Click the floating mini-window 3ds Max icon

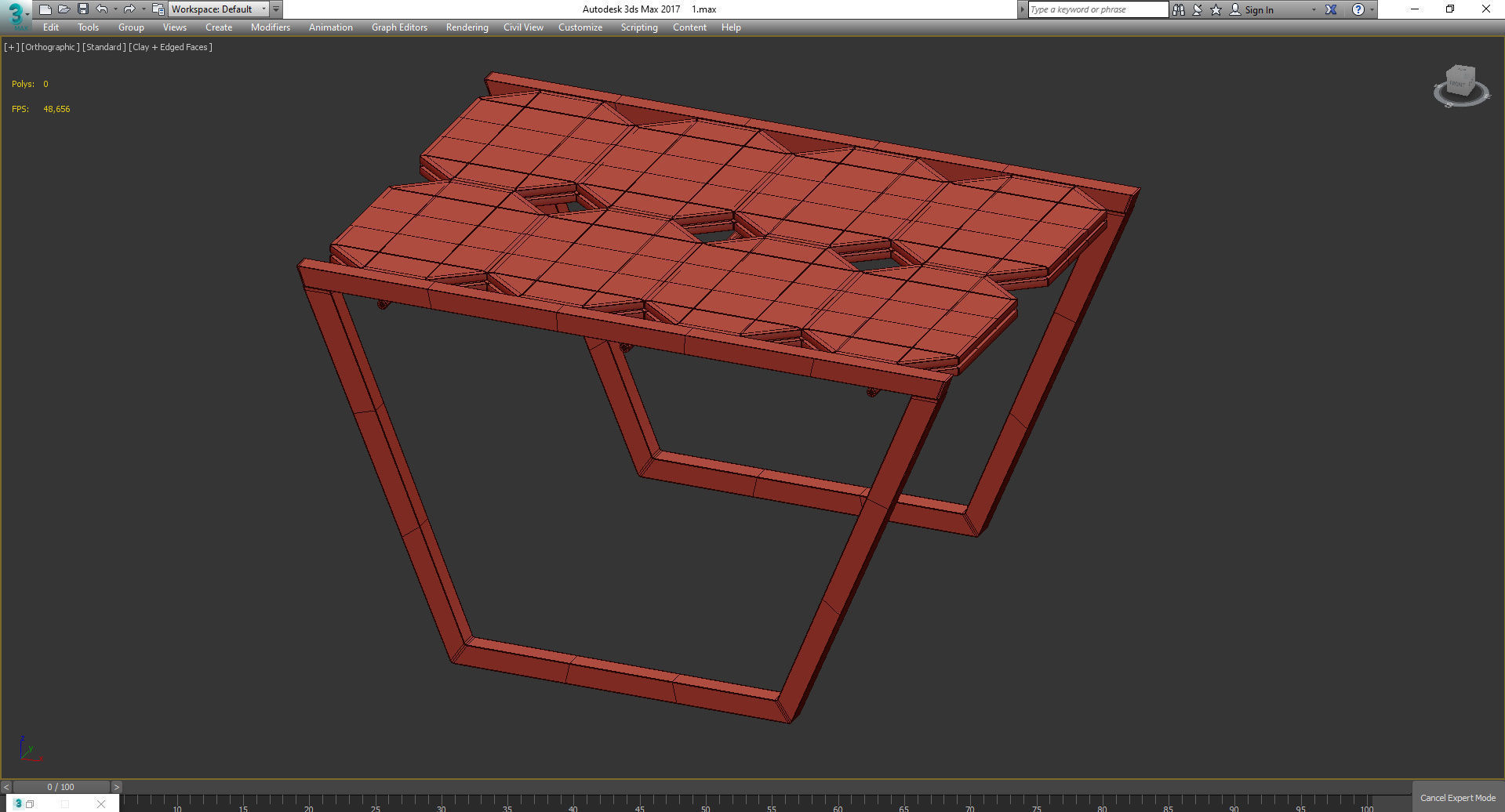[x=18, y=803]
